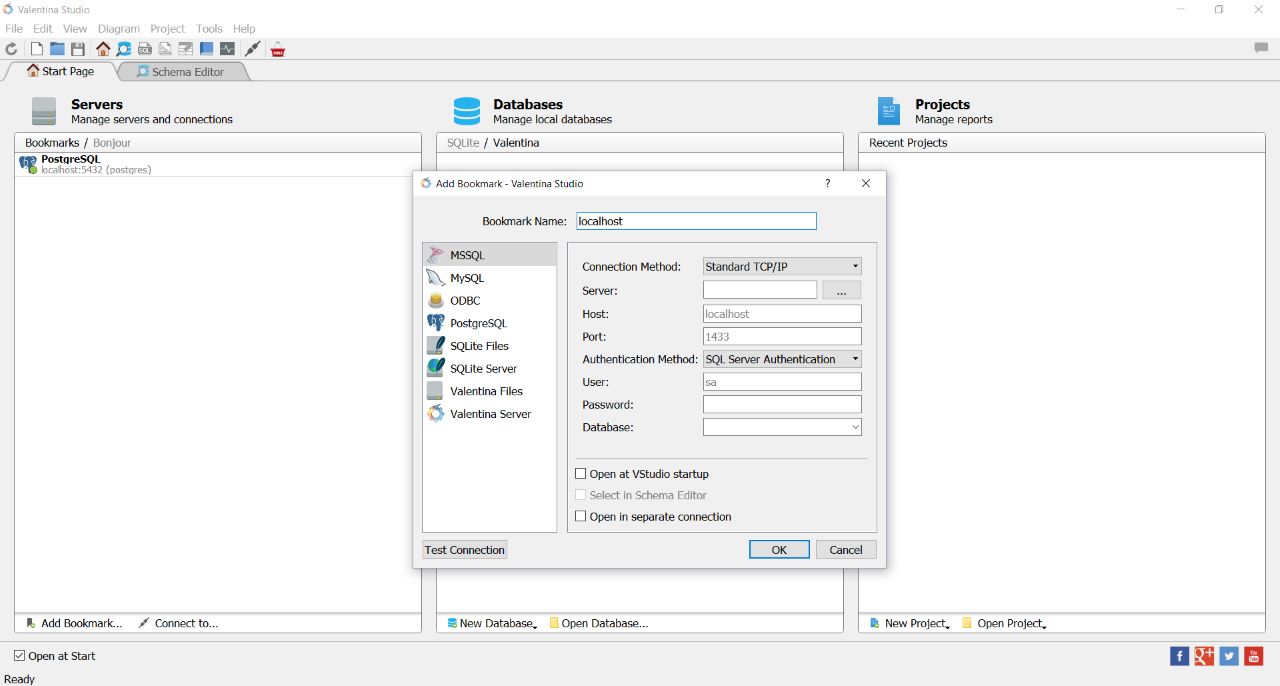Viewport: 1280px width, 686px height.
Task: Select the PostgreSQL database type in dialog
Action: [x=490, y=323]
